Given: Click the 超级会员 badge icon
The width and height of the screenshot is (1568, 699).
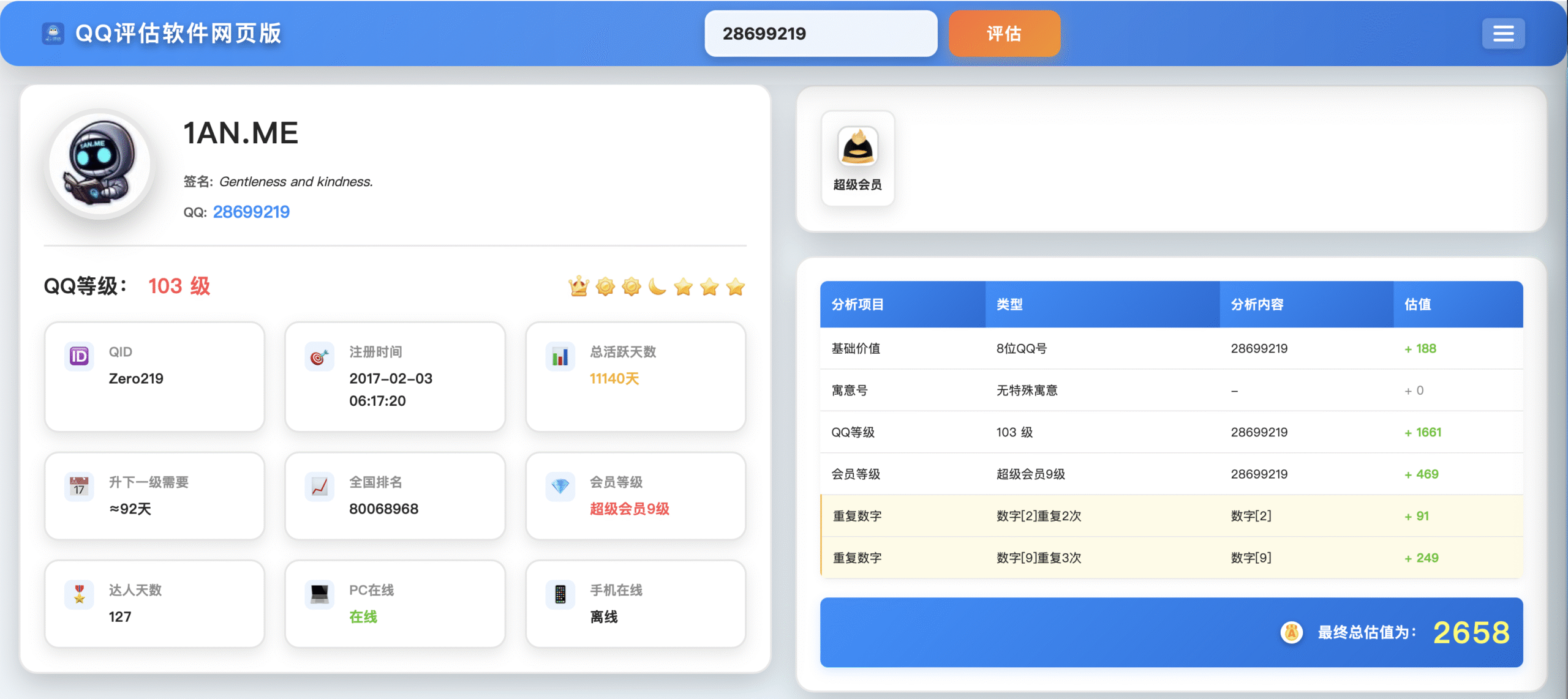Looking at the screenshot, I should (x=858, y=147).
